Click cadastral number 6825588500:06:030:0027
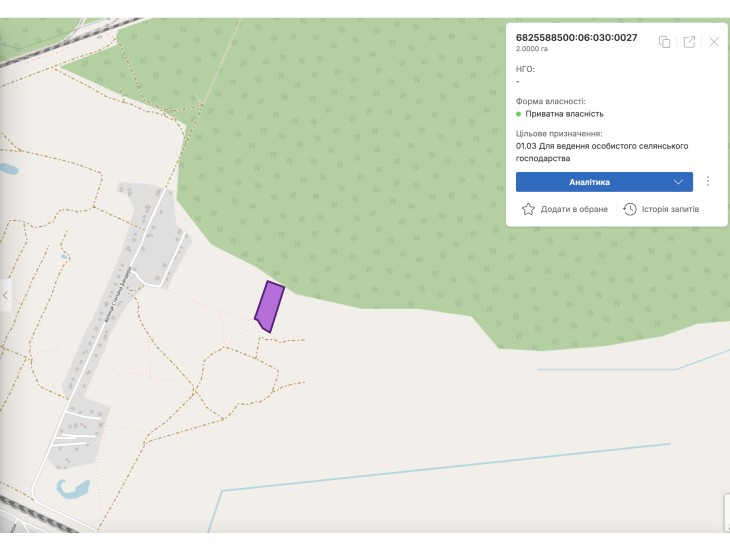This screenshot has height=547, width=730. point(576,38)
